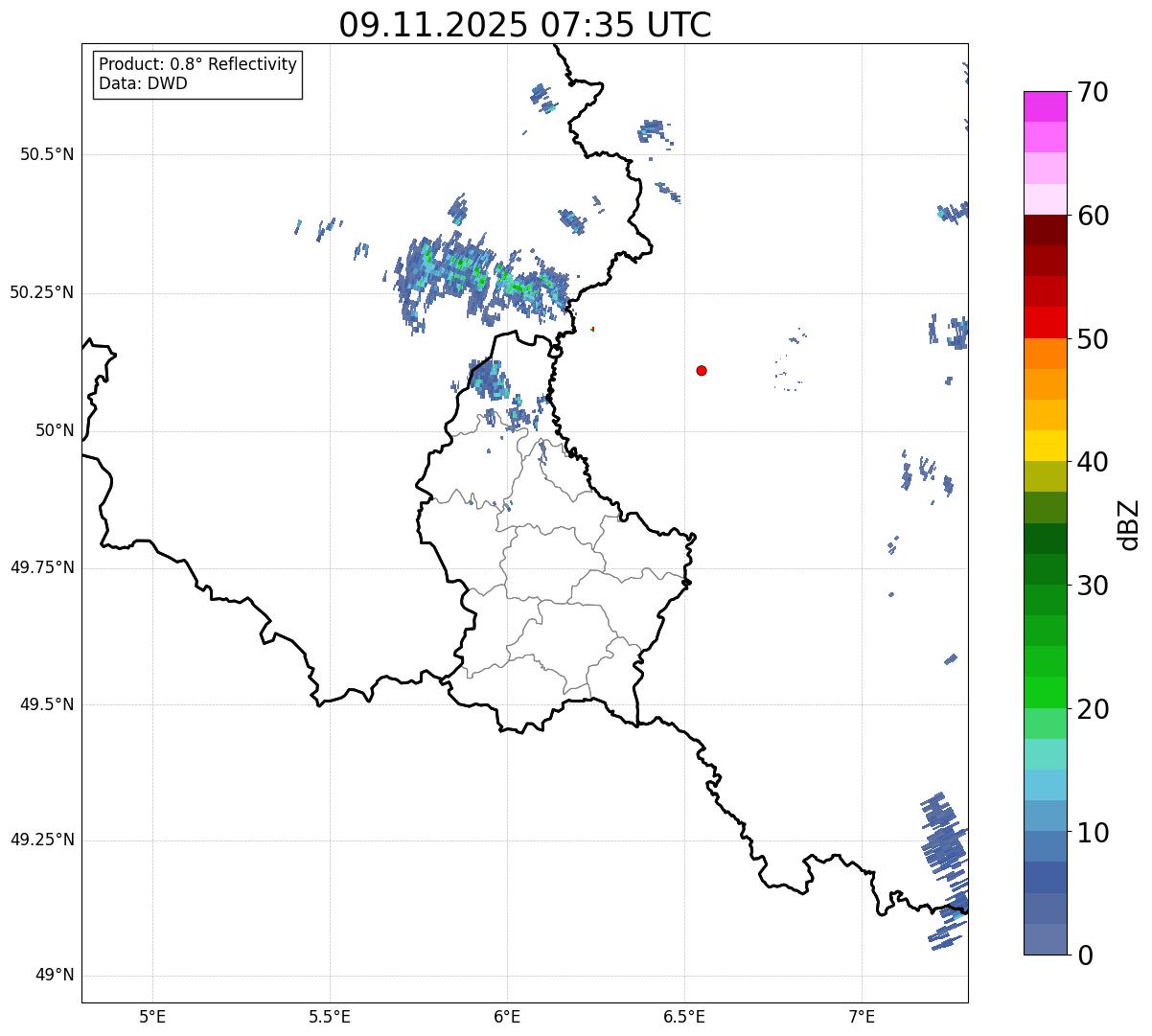Click the 6°E longitude label
This screenshot has height=1036, width=1152.
click(x=508, y=1016)
